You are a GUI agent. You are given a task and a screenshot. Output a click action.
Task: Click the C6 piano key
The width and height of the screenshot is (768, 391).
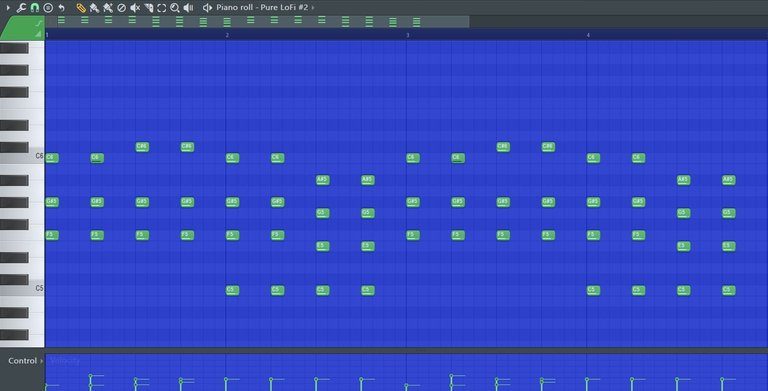pos(22,156)
